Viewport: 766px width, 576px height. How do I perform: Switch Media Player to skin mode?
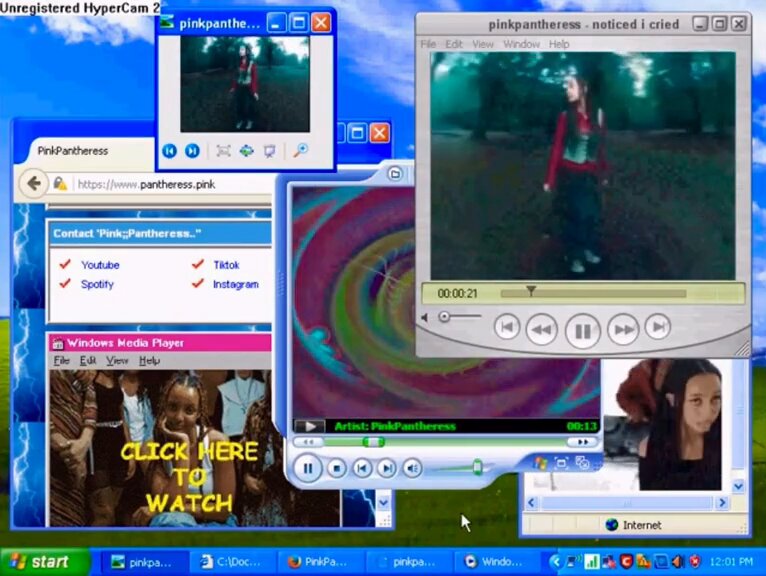click(x=582, y=462)
